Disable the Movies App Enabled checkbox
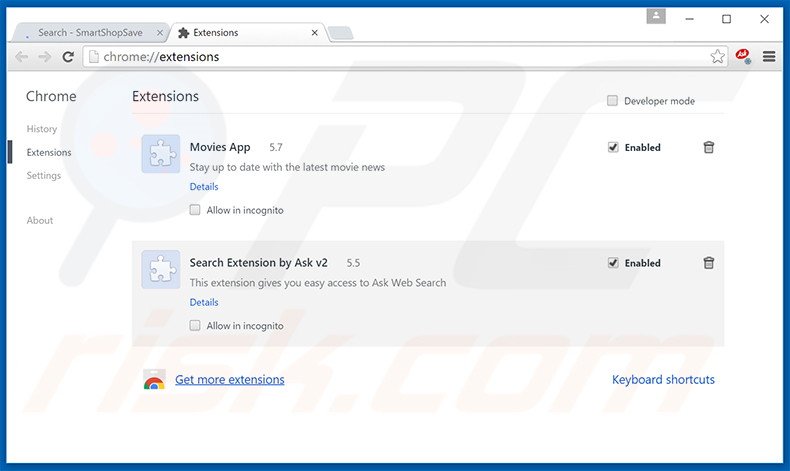790x471 pixels. 613,147
